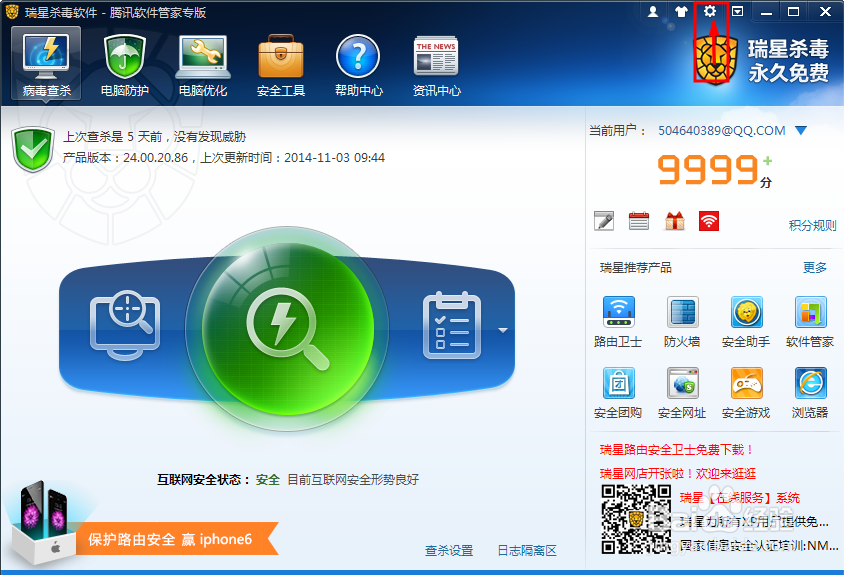Click the user email 504640389@QQ.COM
This screenshot has height=575, width=844.
pyautogui.click(x=721, y=130)
